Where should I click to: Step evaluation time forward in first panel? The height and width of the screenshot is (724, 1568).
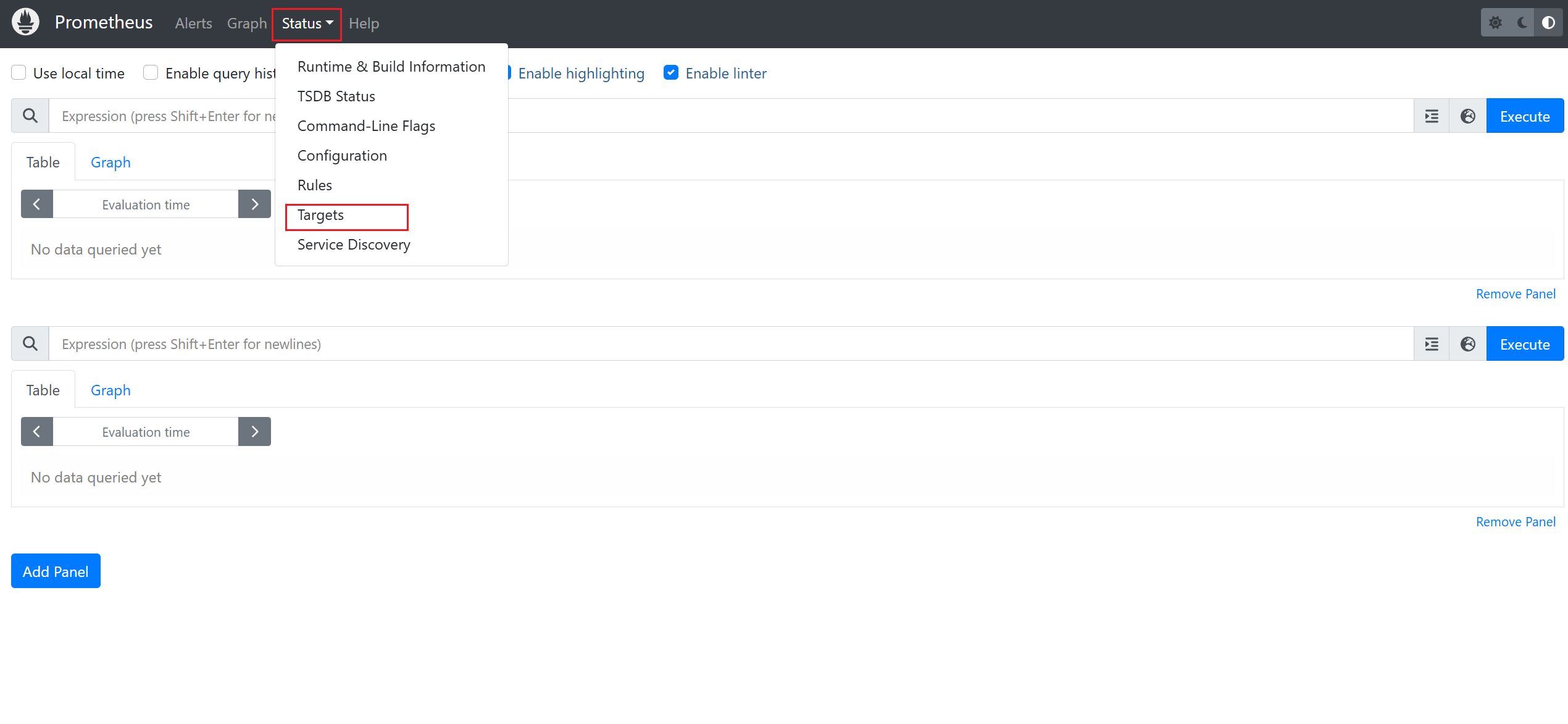click(x=254, y=204)
